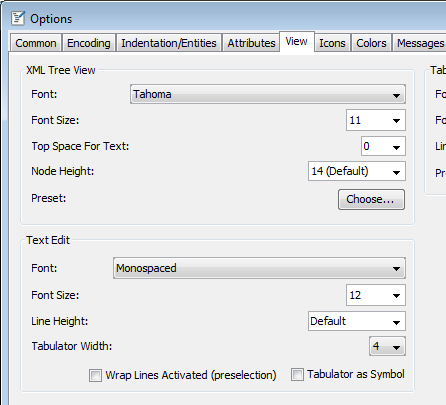This screenshot has width=446, height=405.
Task: Switch to the Common tab
Action: (x=36, y=43)
